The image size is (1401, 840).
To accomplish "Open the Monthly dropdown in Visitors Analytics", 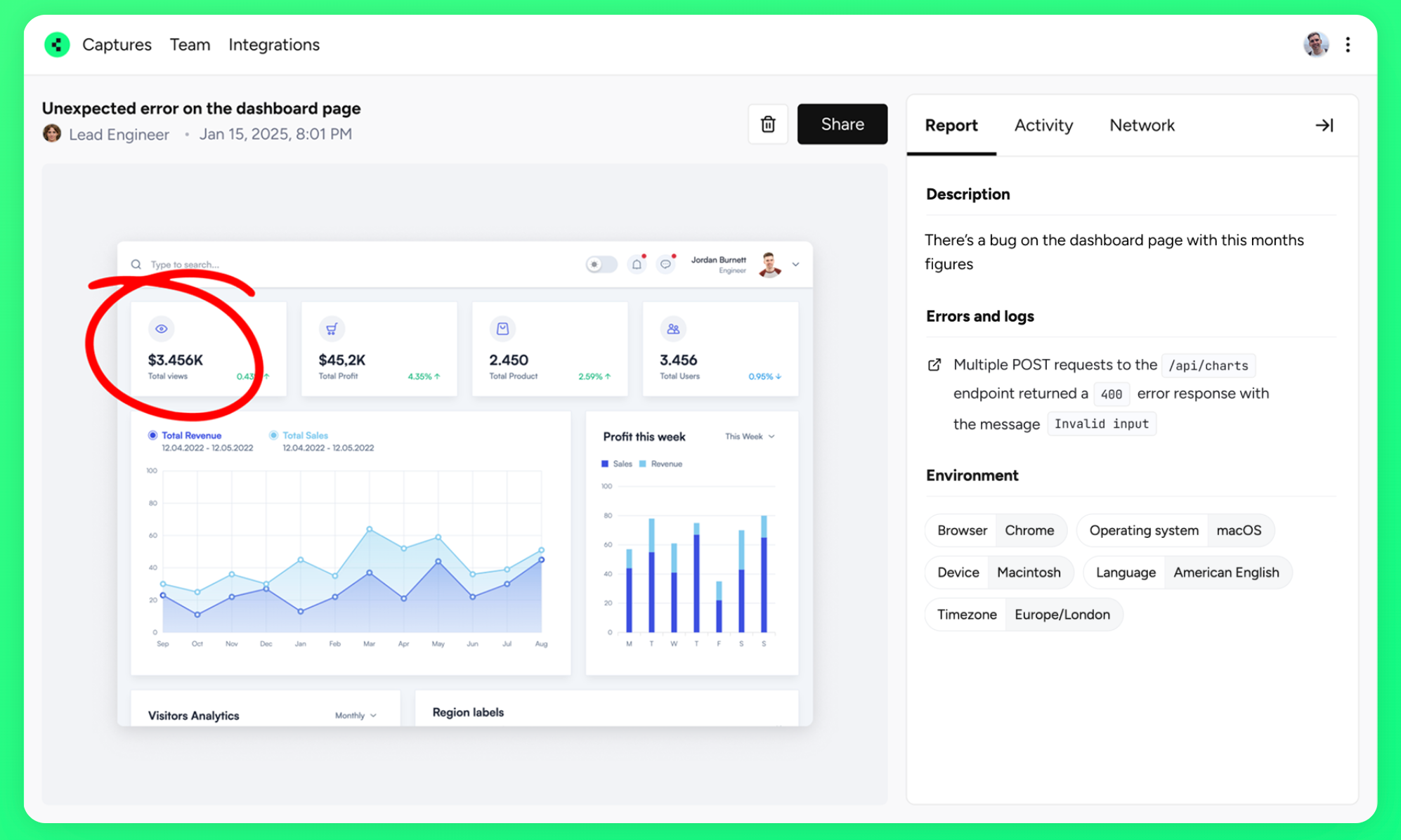I will 356,715.
